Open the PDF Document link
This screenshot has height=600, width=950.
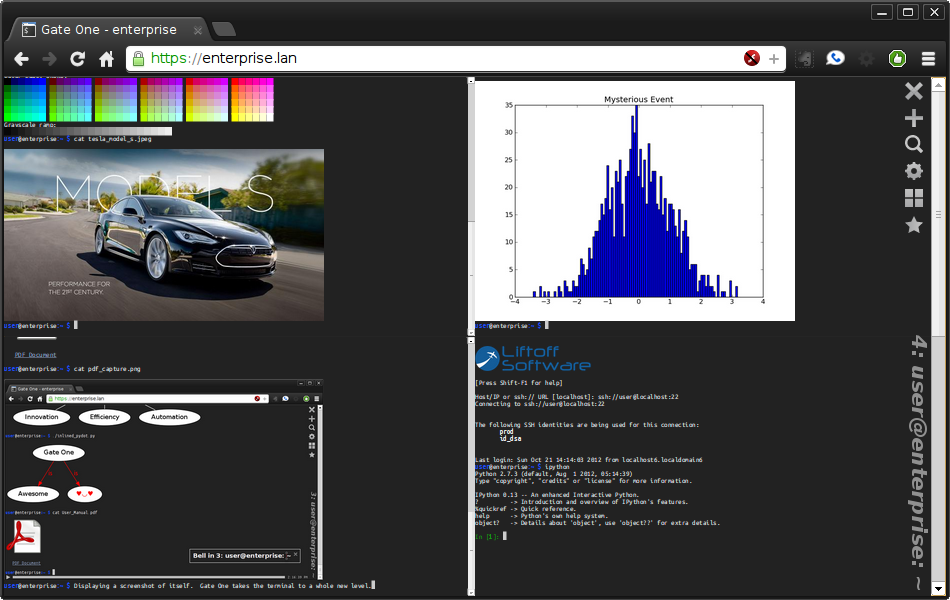point(35,355)
